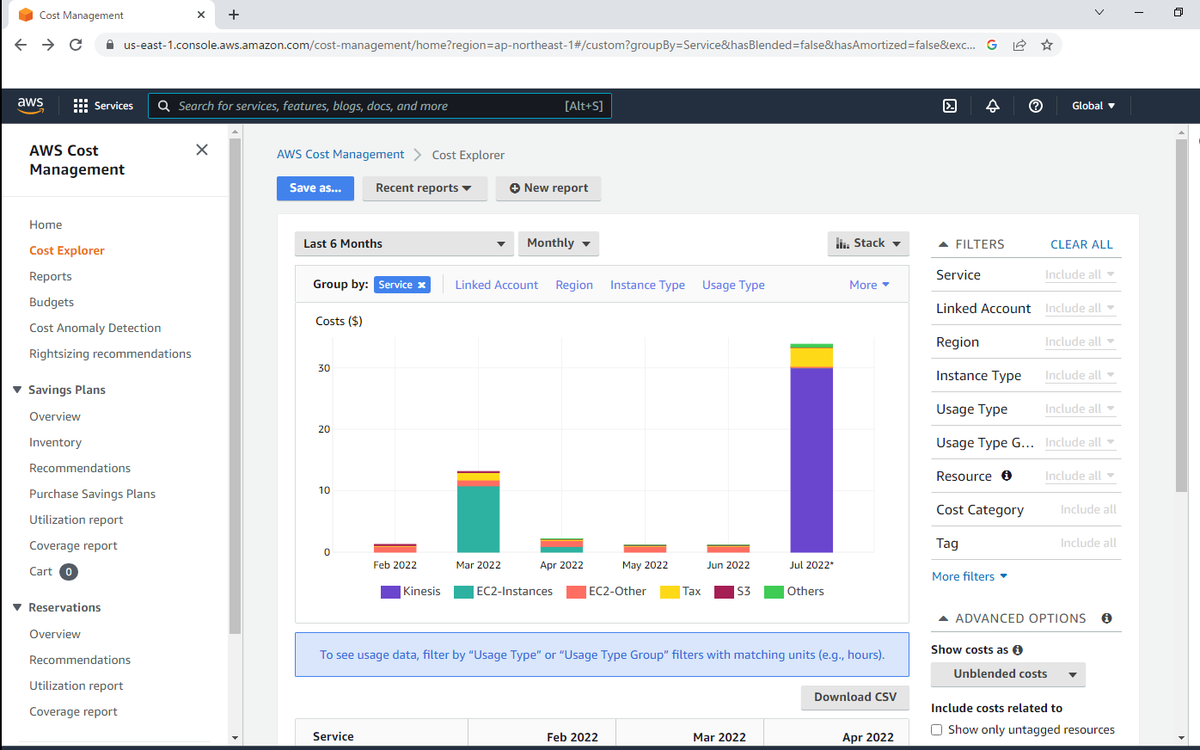
Task: Open the Region filter Include all dropdown
Action: click(x=1080, y=342)
